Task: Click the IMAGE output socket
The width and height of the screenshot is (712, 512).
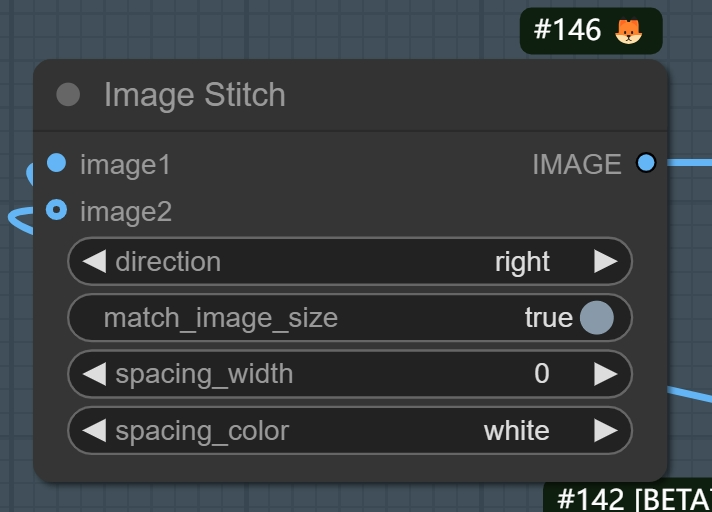Action: pyautogui.click(x=646, y=162)
